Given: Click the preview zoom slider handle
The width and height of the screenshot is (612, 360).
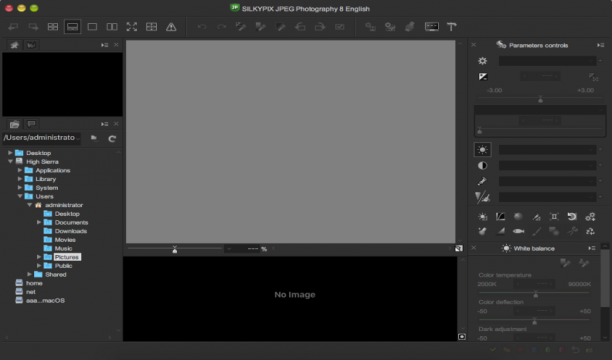Looking at the screenshot, I should (175, 250).
